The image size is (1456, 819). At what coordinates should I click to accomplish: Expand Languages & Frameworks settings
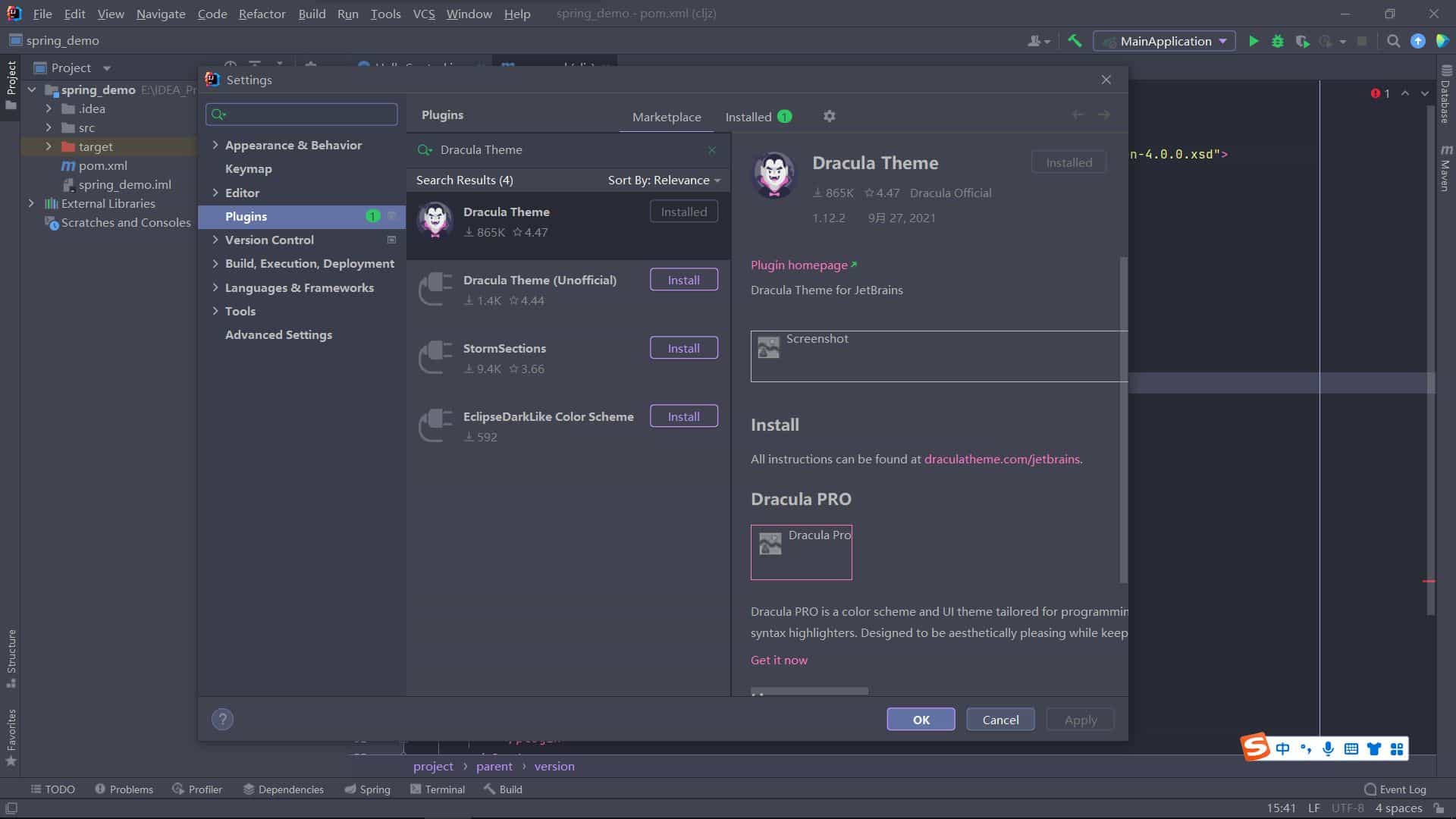tap(215, 287)
